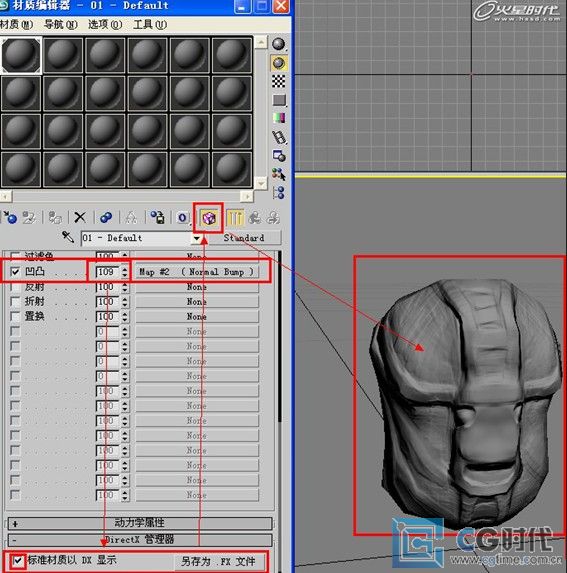Image resolution: width=567 pixels, height=573 pixels.
Task: Click the Go to Parent icon
Action: coord(255,217)
